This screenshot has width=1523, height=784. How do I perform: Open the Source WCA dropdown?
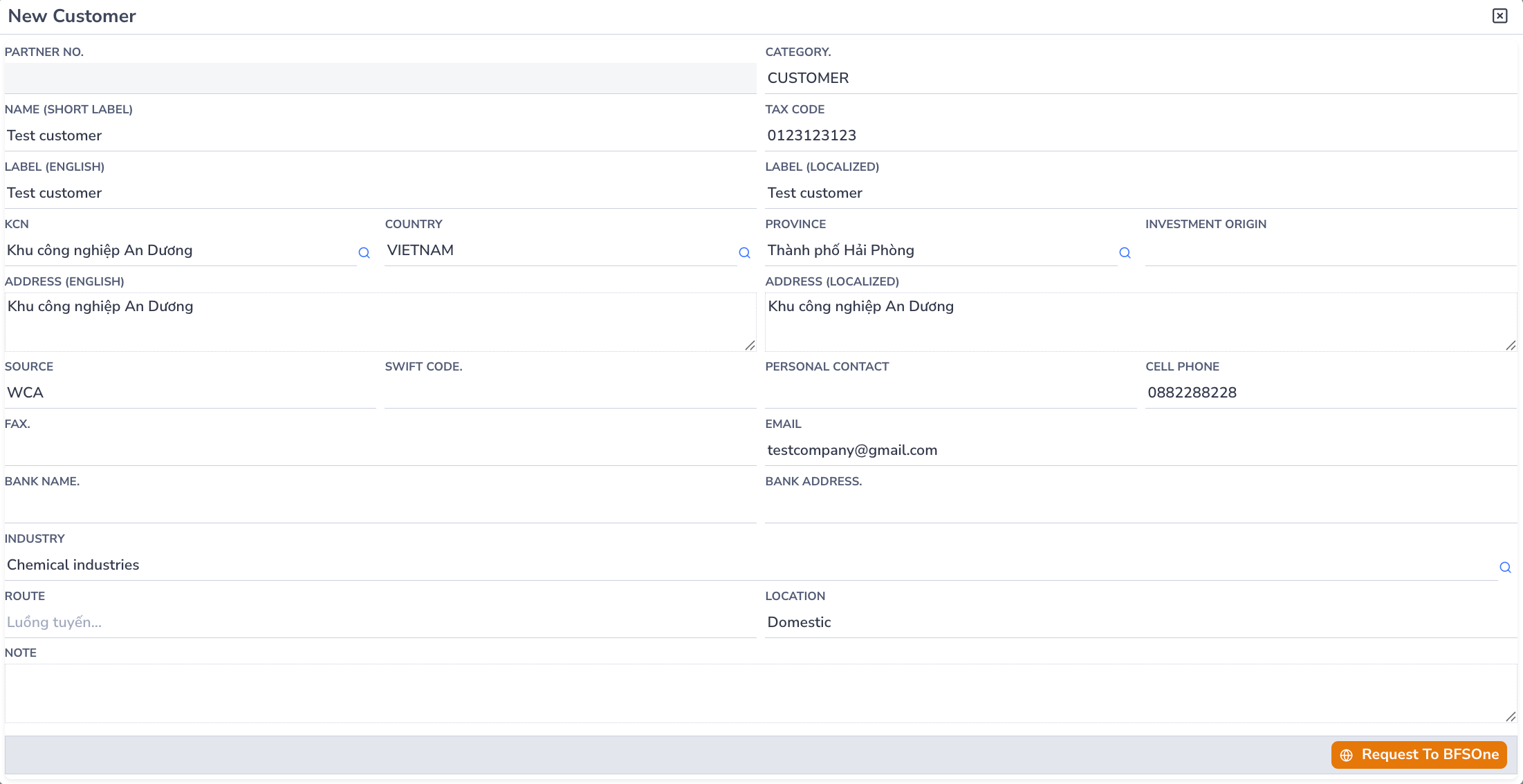point(190,393)
